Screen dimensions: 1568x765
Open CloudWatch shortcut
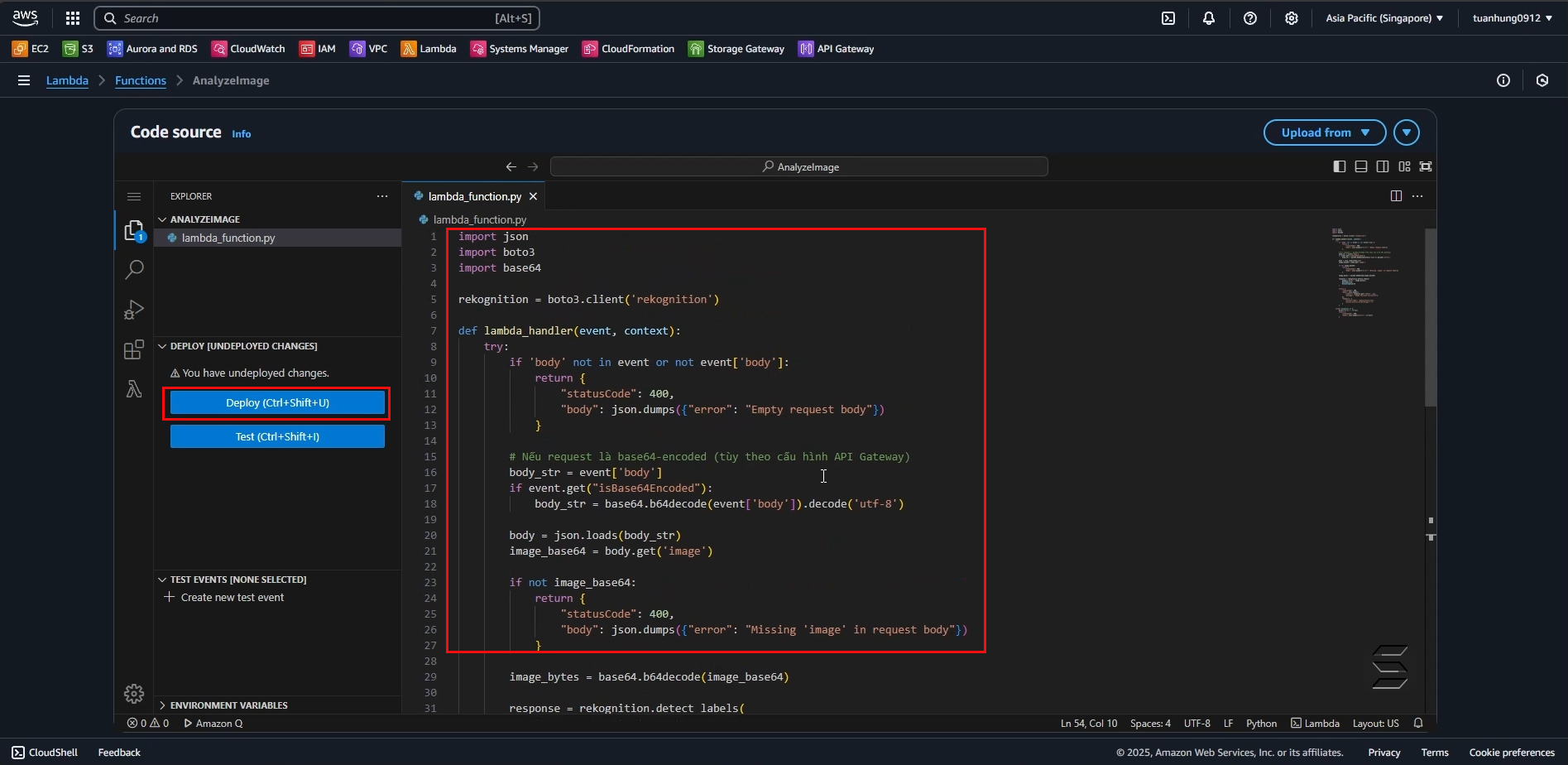248,49
